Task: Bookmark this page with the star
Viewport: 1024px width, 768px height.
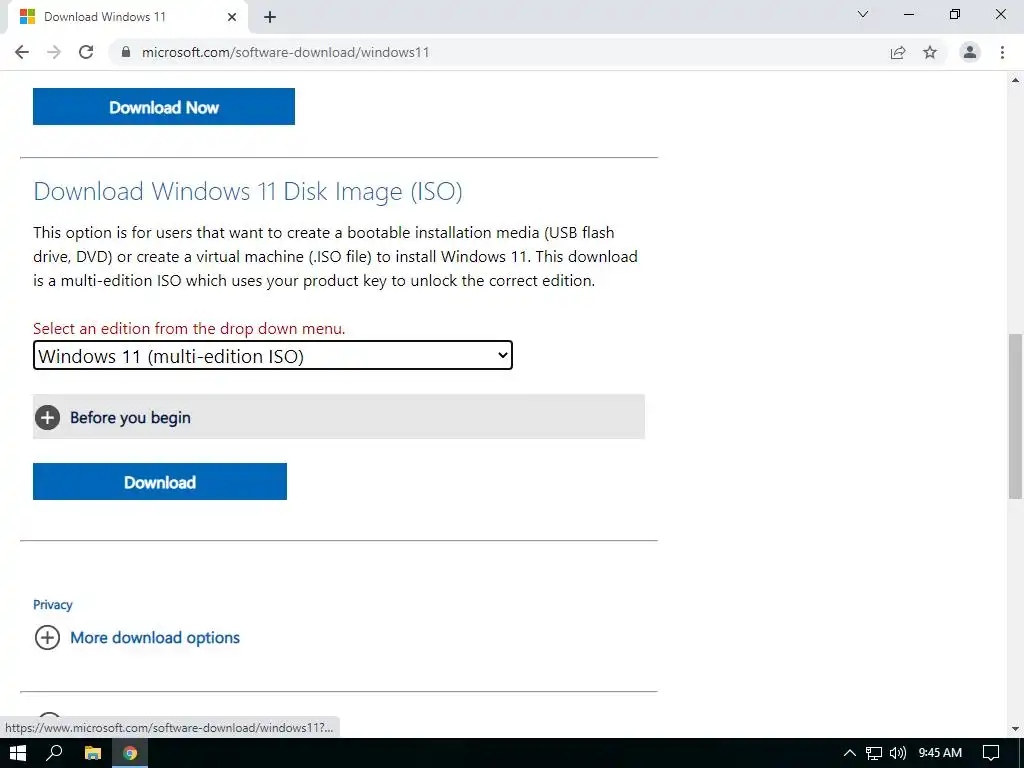Action: point(930,52)
